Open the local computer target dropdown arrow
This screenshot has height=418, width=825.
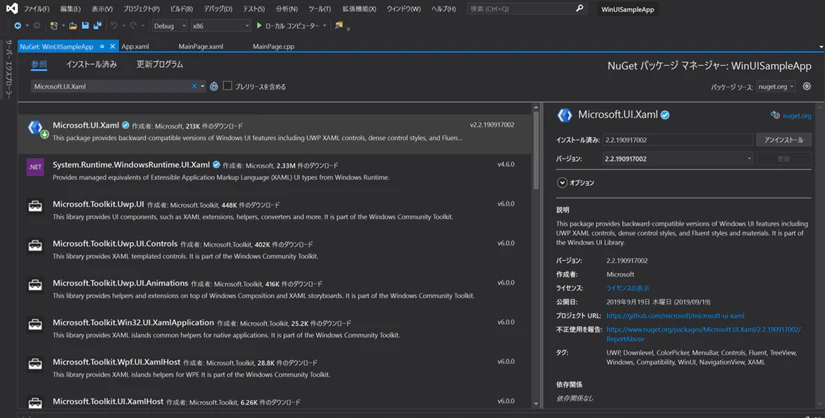[325, 26]
